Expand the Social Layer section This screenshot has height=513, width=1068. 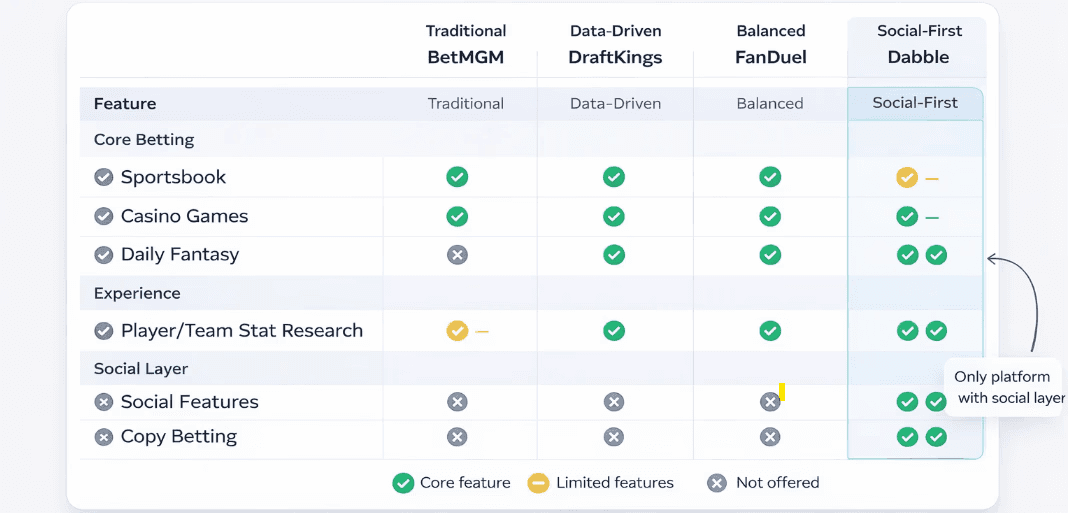coord(141,368)
